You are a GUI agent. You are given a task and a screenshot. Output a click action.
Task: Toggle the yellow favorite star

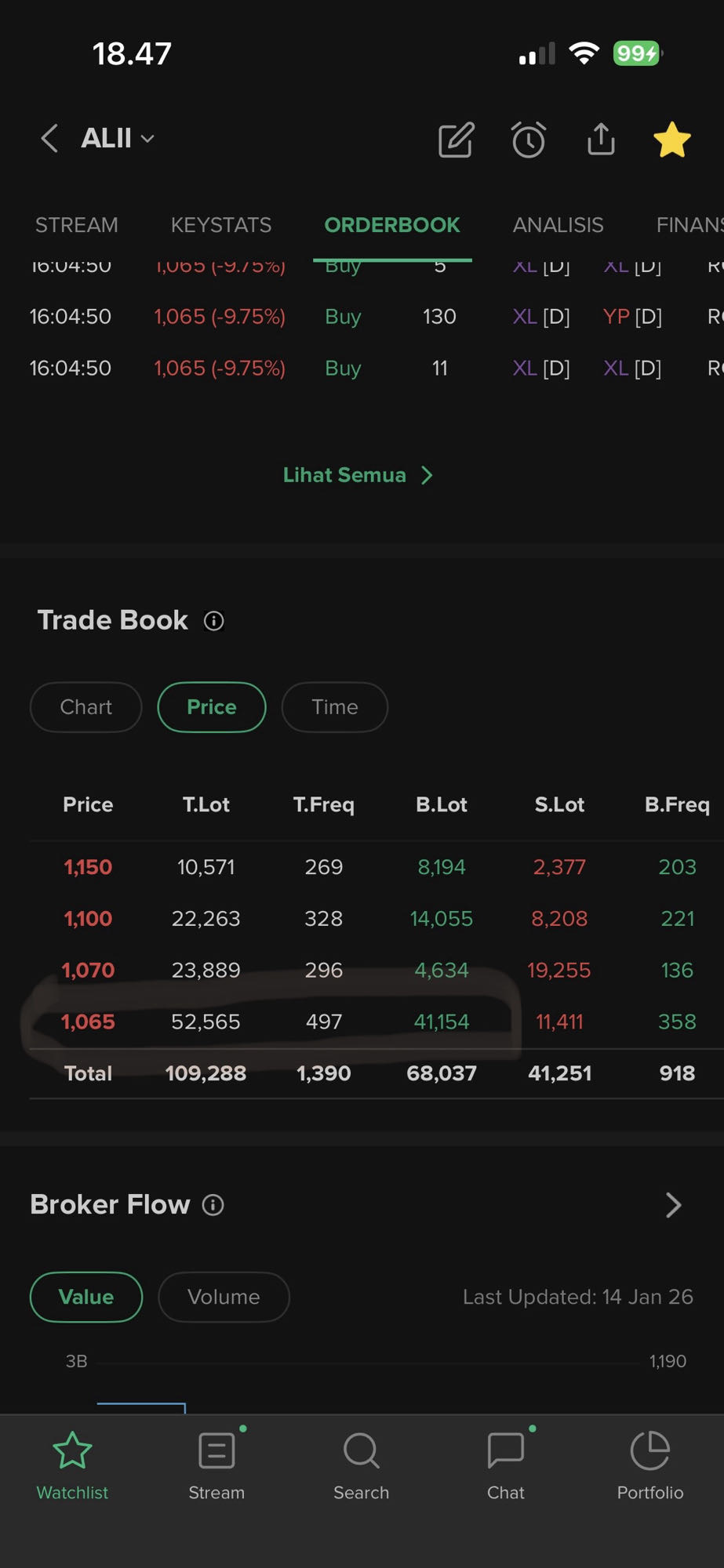click(x=672, y=140)
